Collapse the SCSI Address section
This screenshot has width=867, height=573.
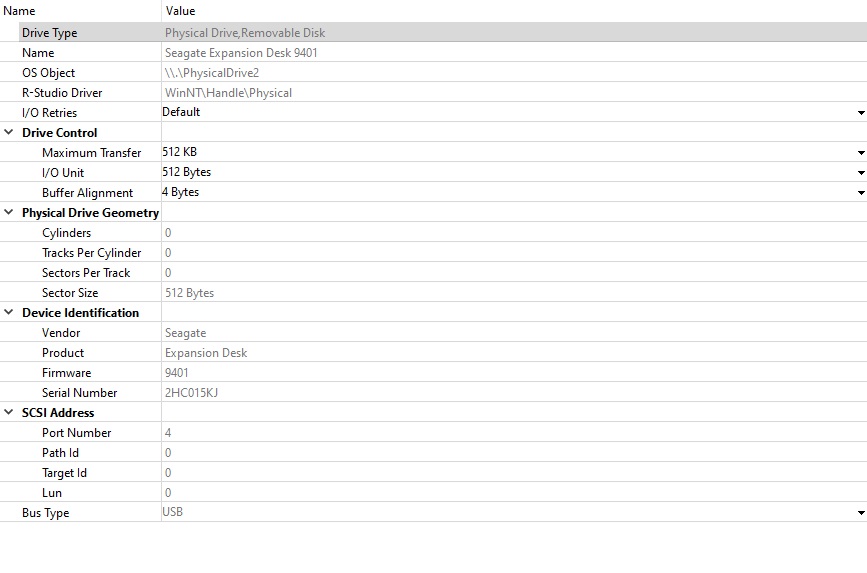click(9, 412)
